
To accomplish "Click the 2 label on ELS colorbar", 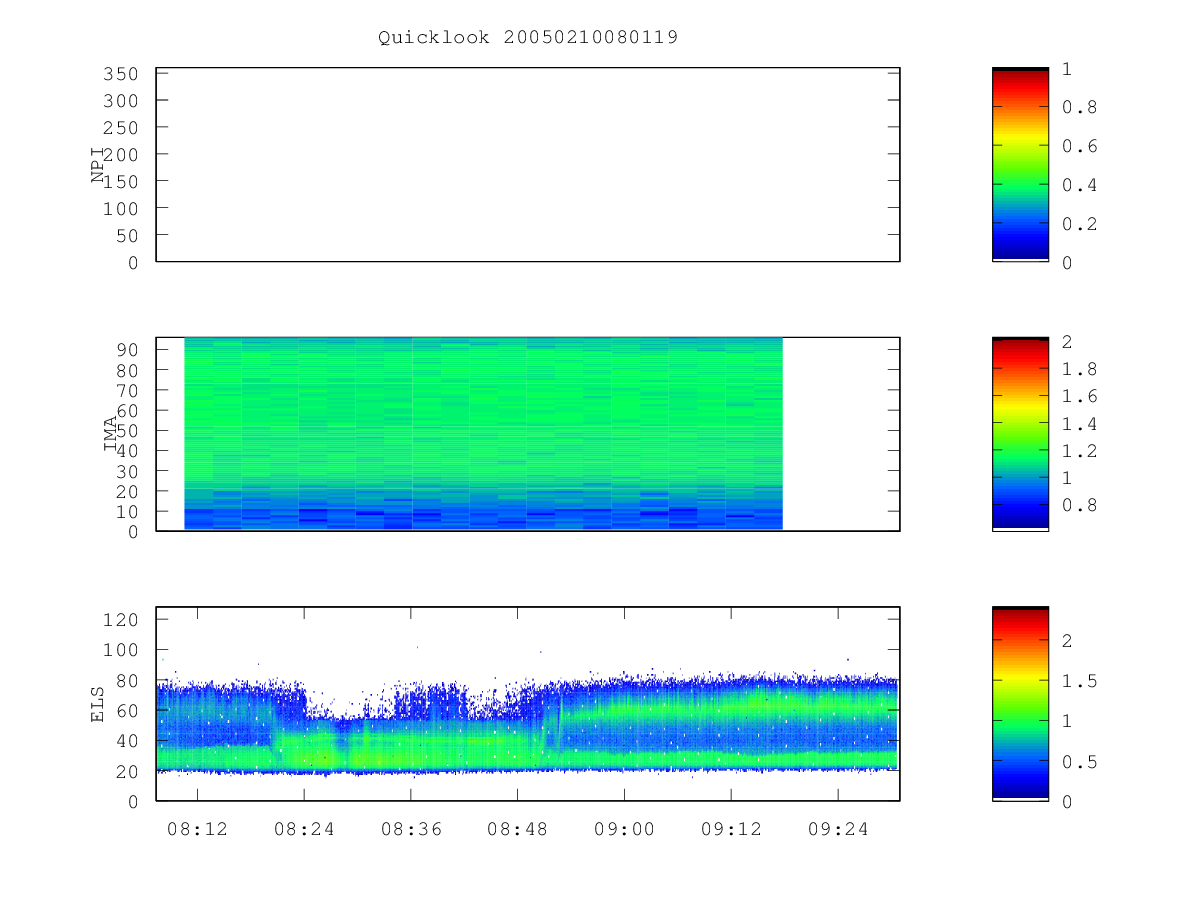I will tap(1068, 641).
